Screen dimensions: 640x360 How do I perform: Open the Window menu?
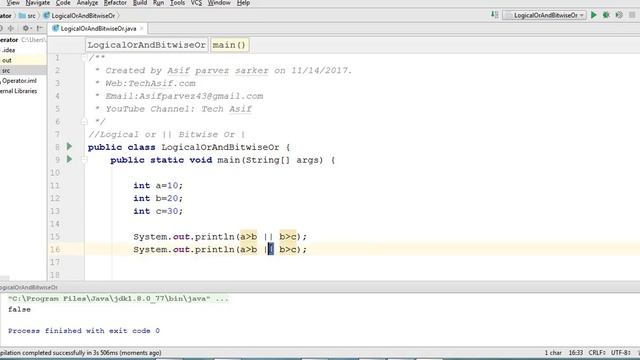coord(219,3)
